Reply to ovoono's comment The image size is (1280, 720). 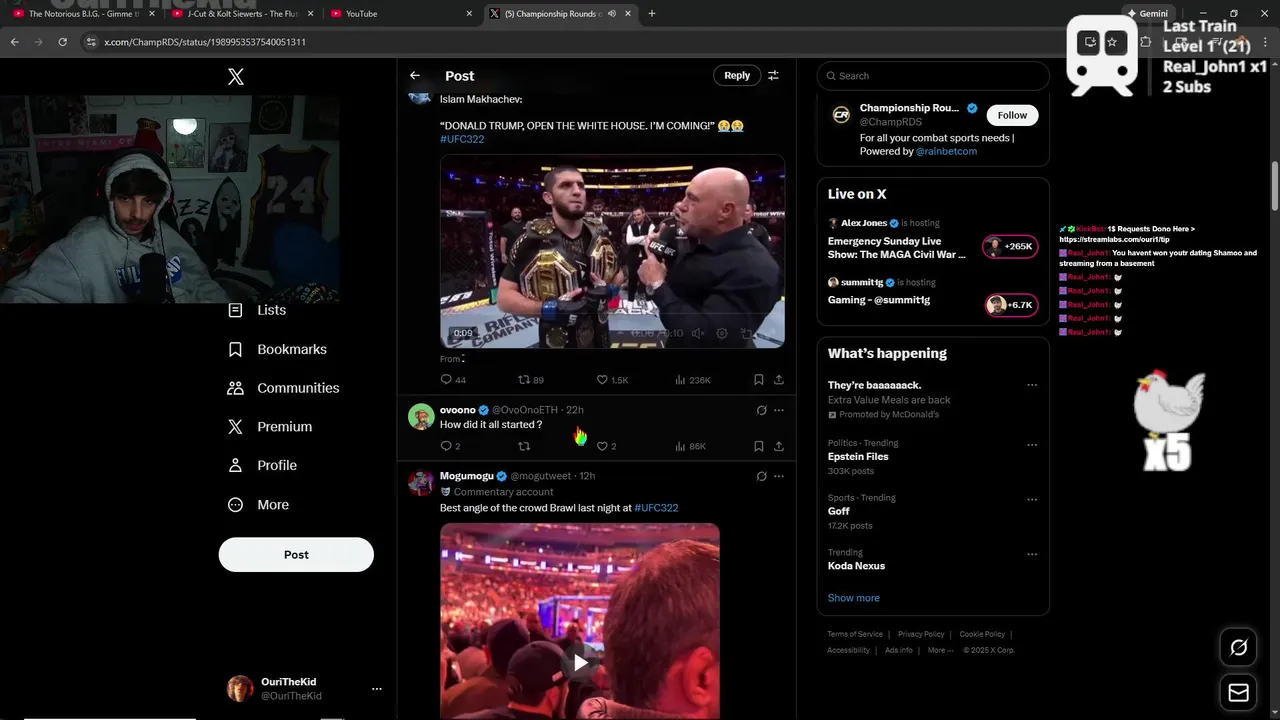point(450,446)
